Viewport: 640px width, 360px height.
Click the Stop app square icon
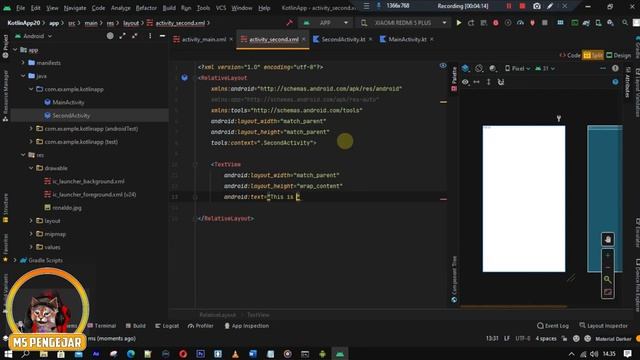point(544,23)
